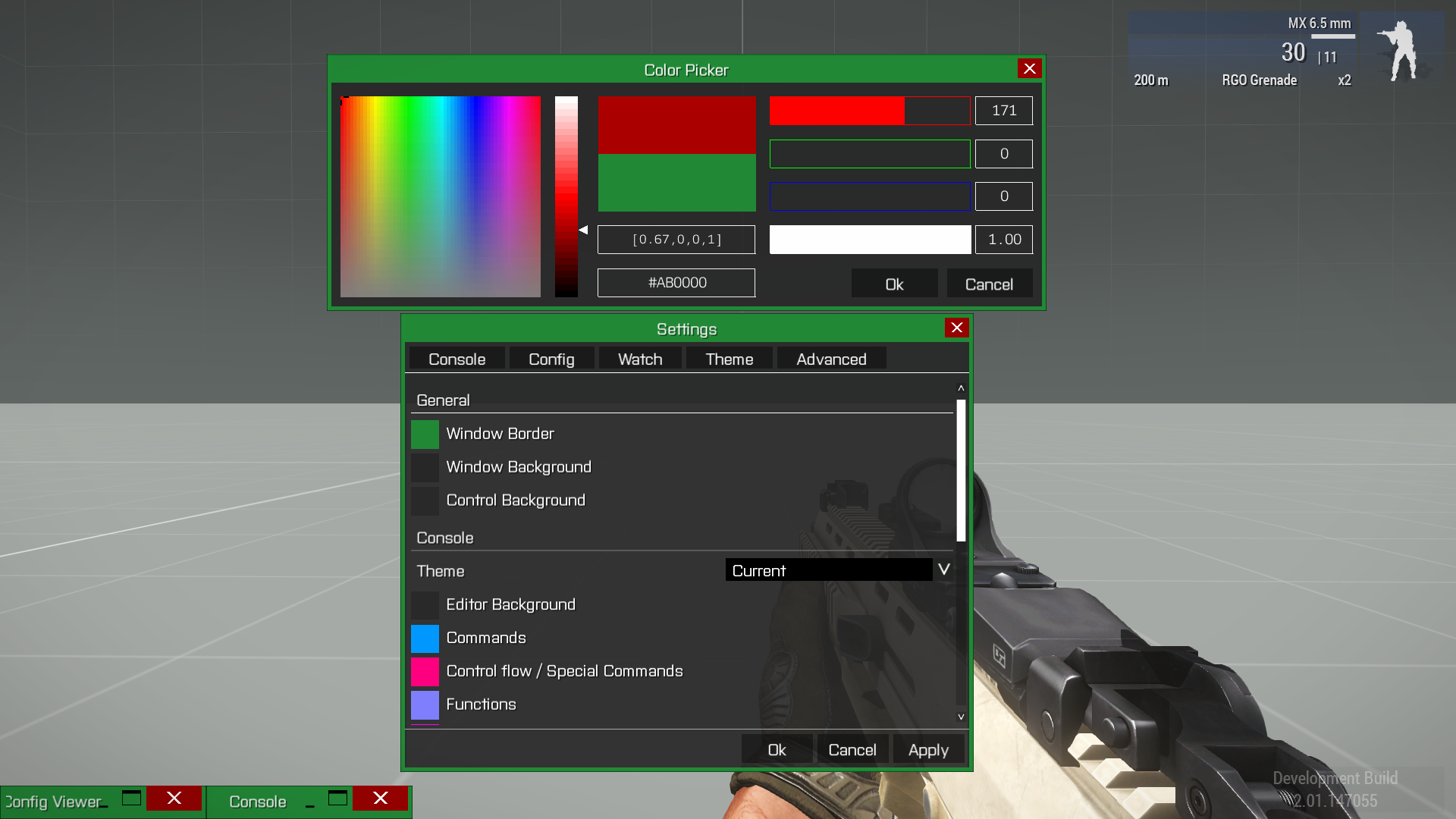This screenshot has height=819, width=1456.
Task: Close the Color Picker window
Action: pos(1029,69)
